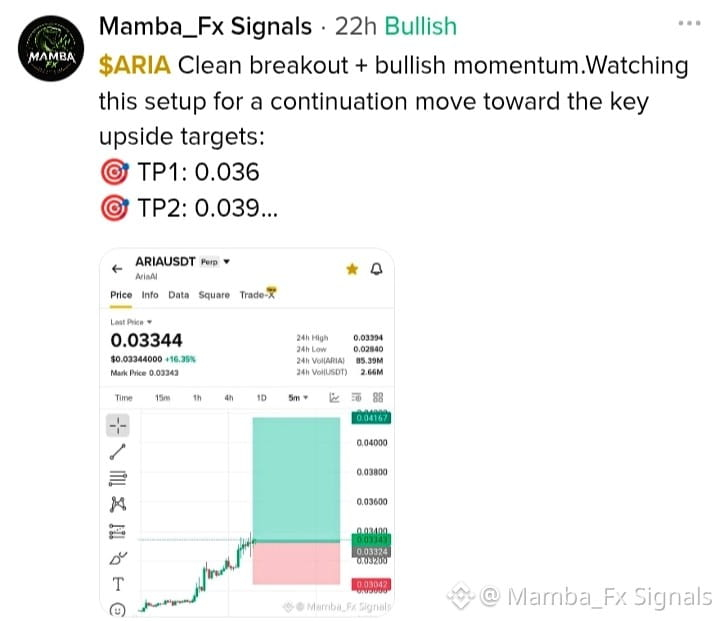Open the Last Price dropdown
Screen dimensions: 720x621
pyautogui.click(x=131, y=322)
